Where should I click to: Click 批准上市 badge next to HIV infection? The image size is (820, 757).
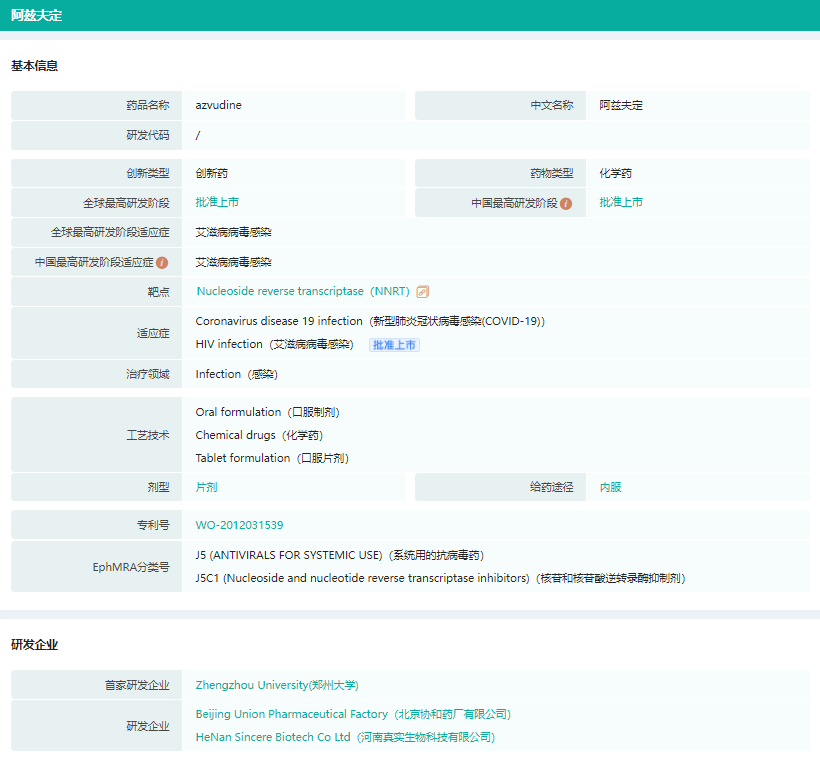pyautogui.click(x=395, y=345)
